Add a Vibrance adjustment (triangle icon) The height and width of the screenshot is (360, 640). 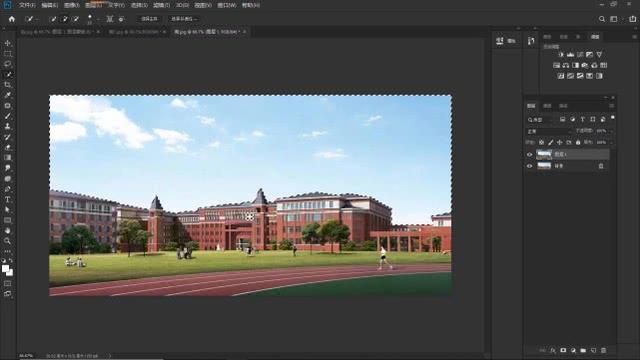[599, 54]
